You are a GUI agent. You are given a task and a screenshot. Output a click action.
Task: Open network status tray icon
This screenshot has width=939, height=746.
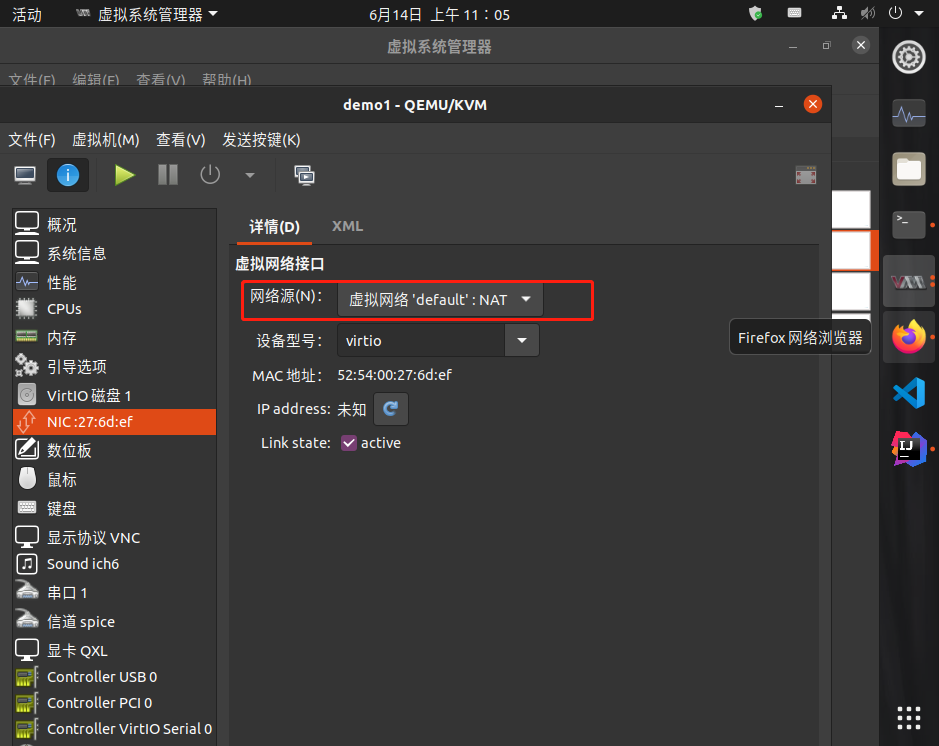click(x=839, y=13)
